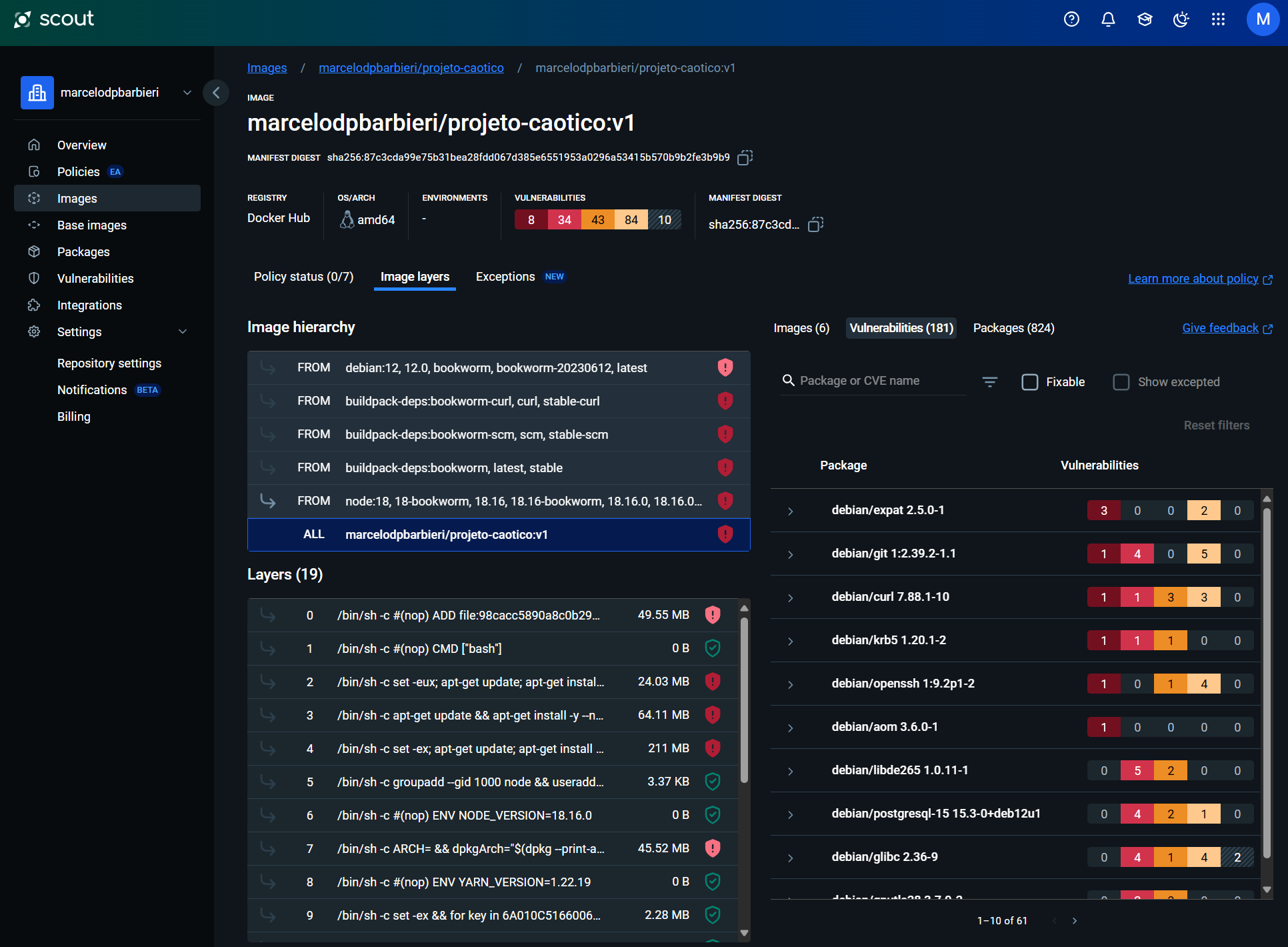Expand the debian/curl 7.88.1-10 row
The width and height of the screenshot is (1288, 947).
click(791, 598)
